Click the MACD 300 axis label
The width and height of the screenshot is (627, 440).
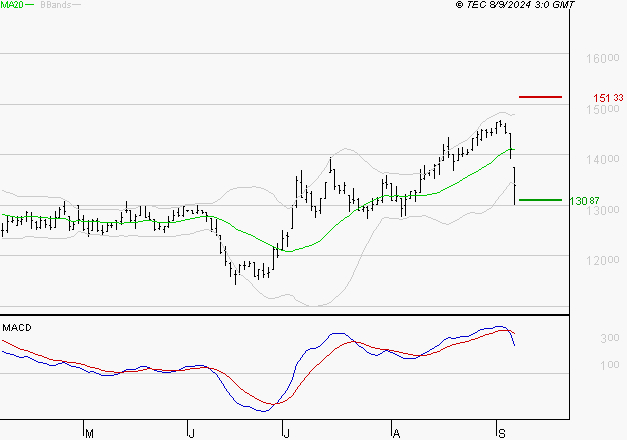[x=610, y=338]
